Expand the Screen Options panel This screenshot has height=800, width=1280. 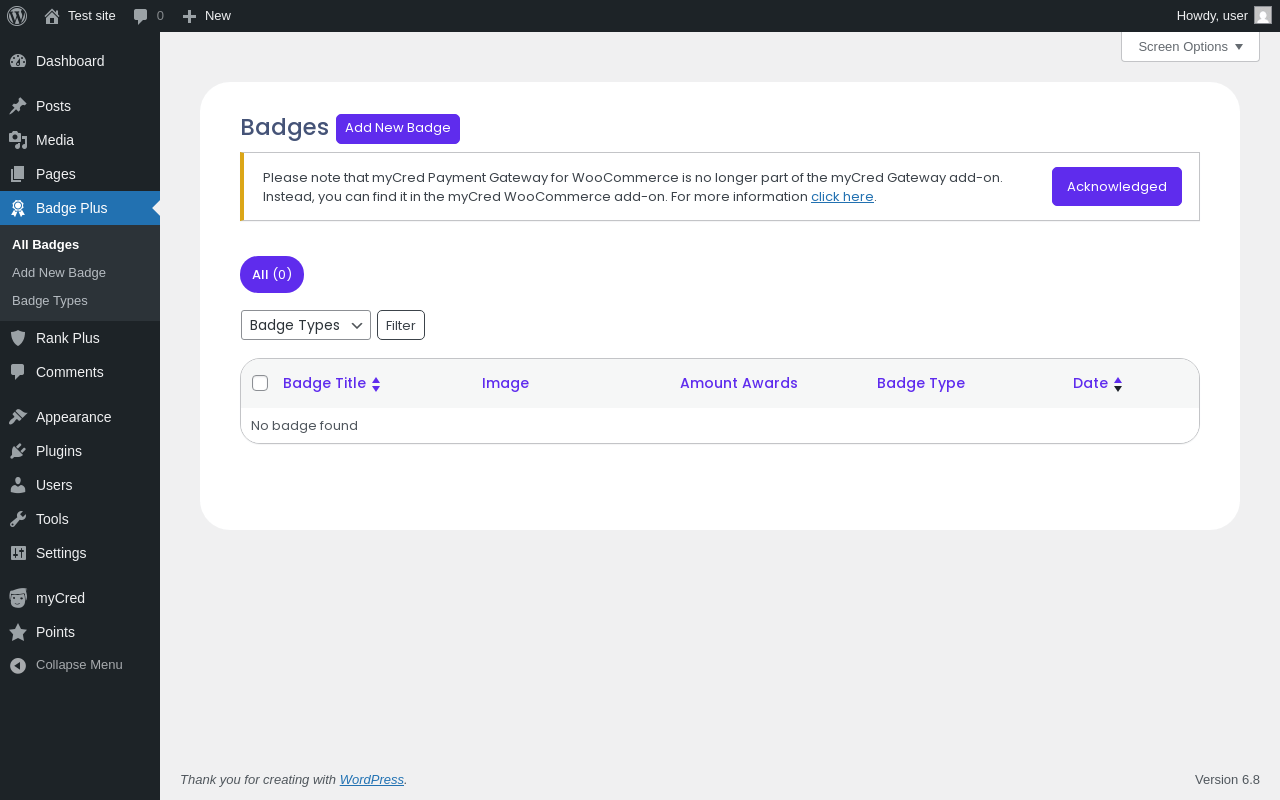(x=1190, y=46)
